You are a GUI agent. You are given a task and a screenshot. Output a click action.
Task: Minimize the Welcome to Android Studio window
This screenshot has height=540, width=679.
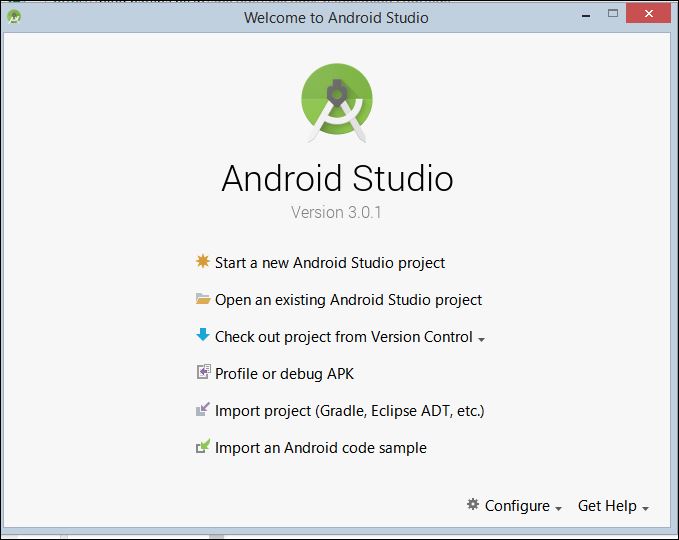coord(586,16)
